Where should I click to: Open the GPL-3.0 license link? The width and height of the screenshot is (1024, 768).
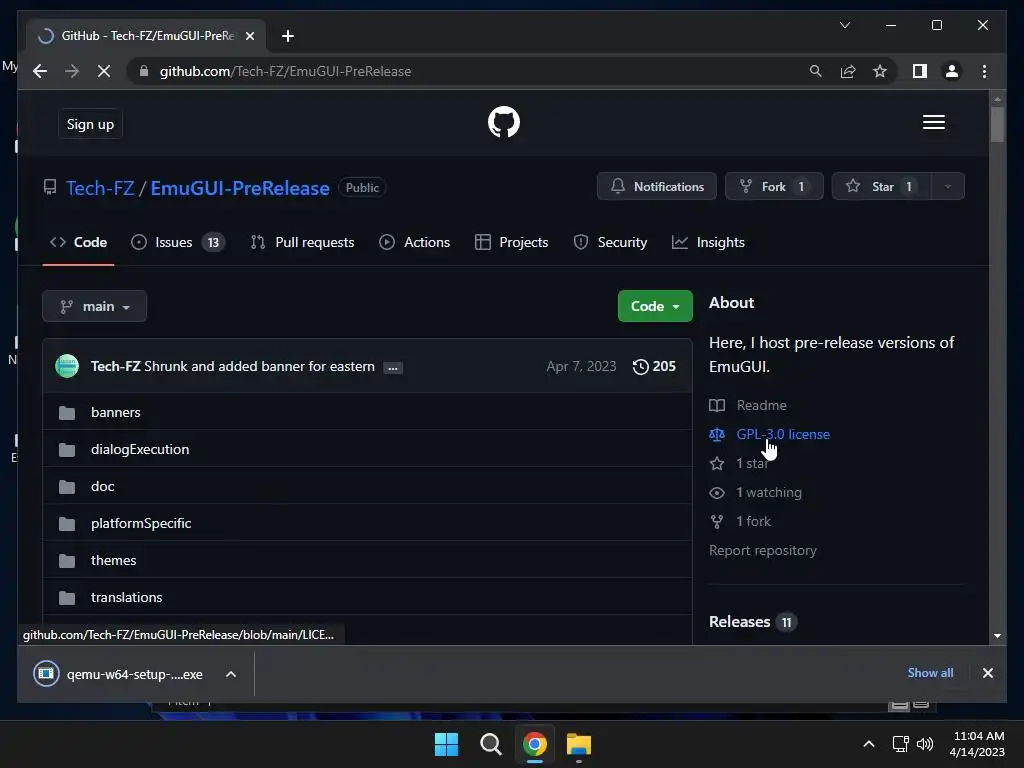point(783,434)
